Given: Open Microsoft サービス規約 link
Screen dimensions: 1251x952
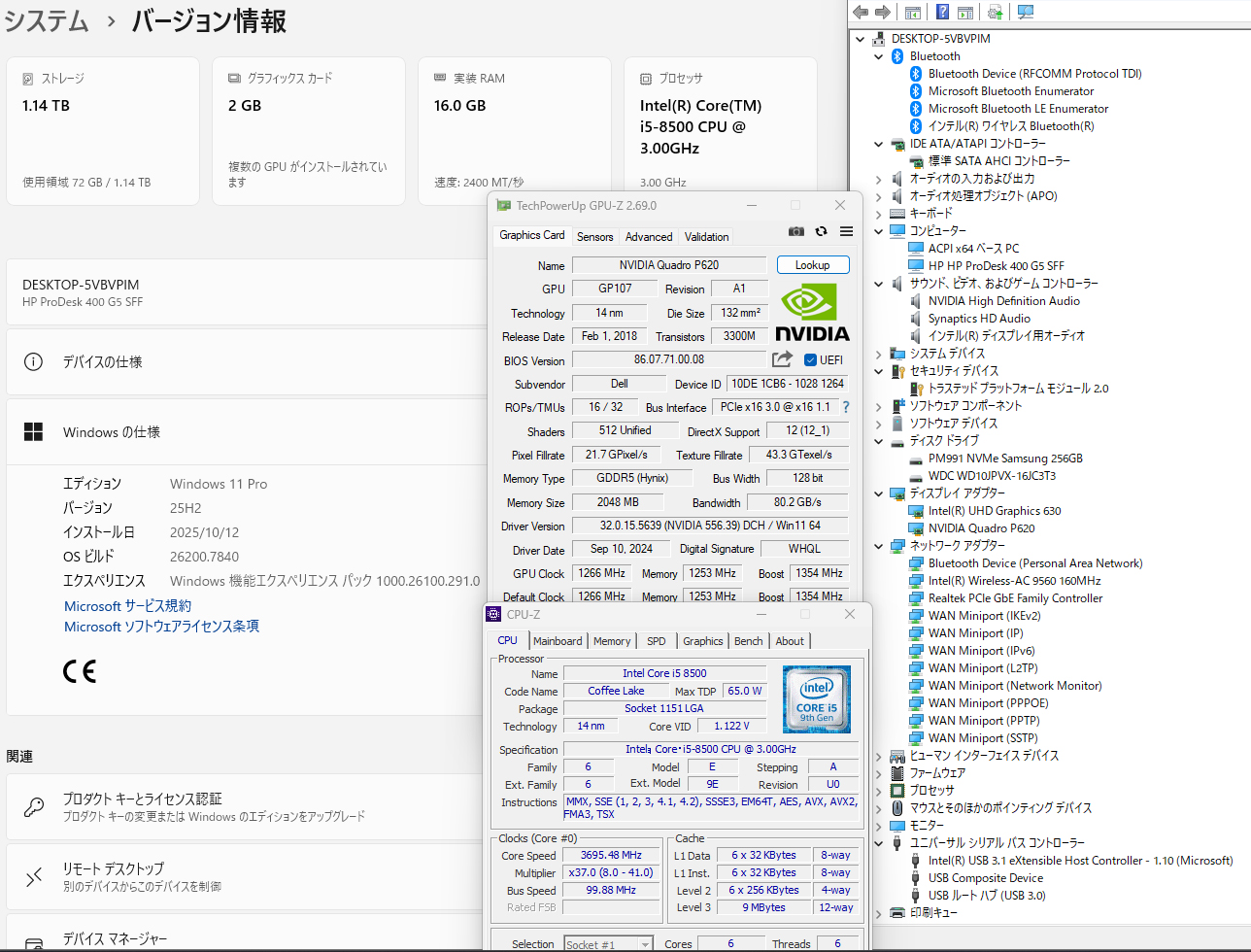Looking at the screenshot, I should 127,606.
